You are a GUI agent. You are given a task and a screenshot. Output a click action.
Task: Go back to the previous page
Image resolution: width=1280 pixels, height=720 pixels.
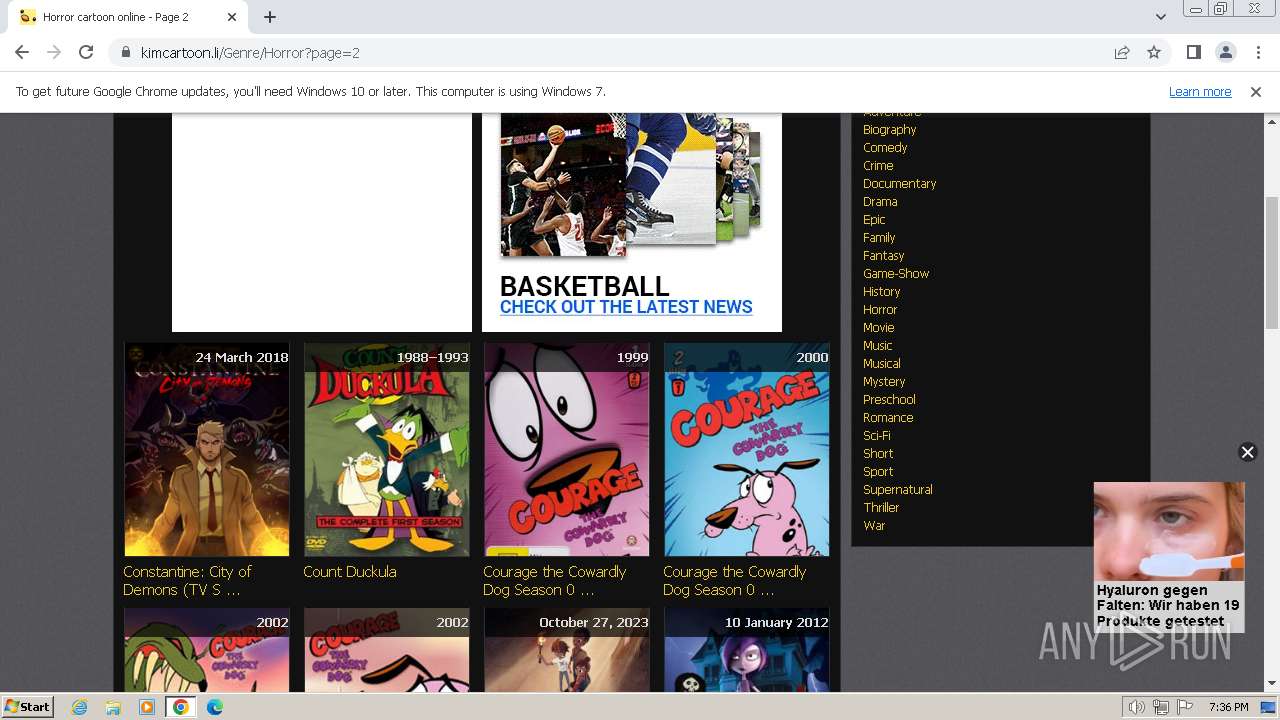tap(22, 52)
